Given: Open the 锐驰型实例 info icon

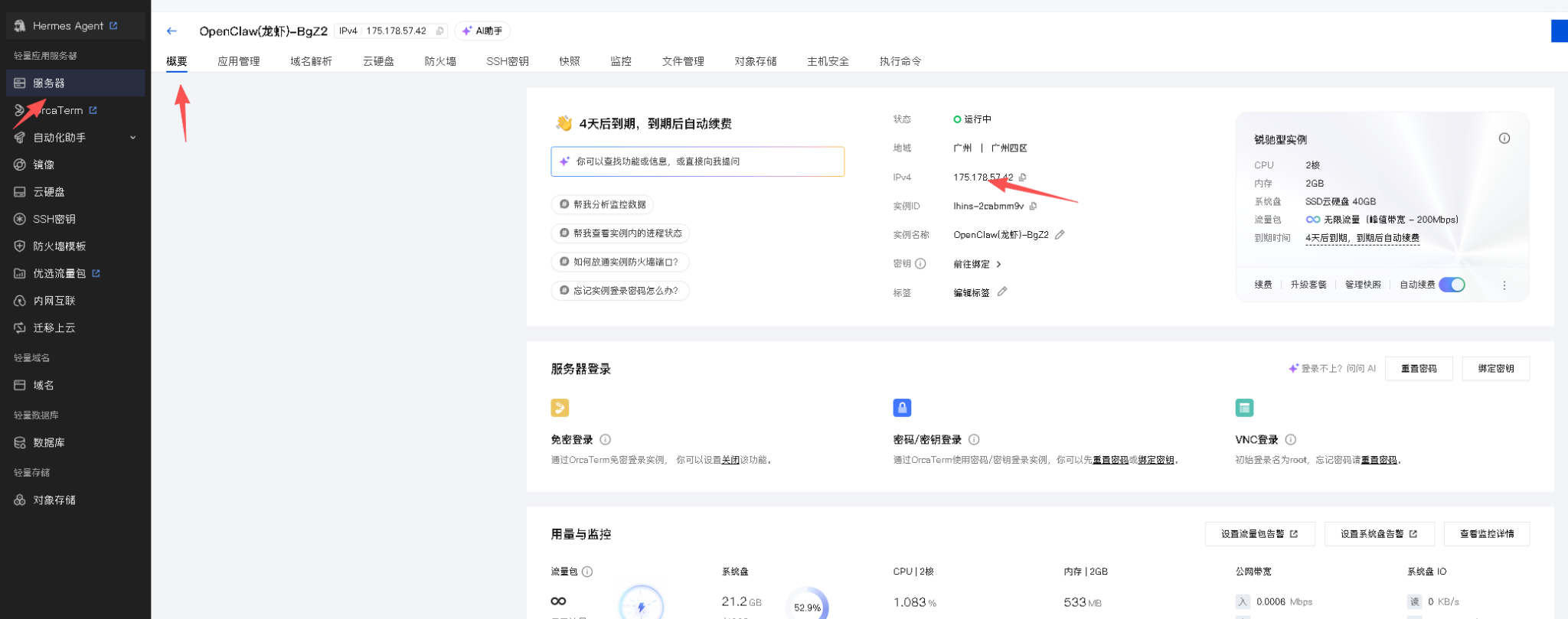Looking at the screenshot, I should [x=1504, y=138].
